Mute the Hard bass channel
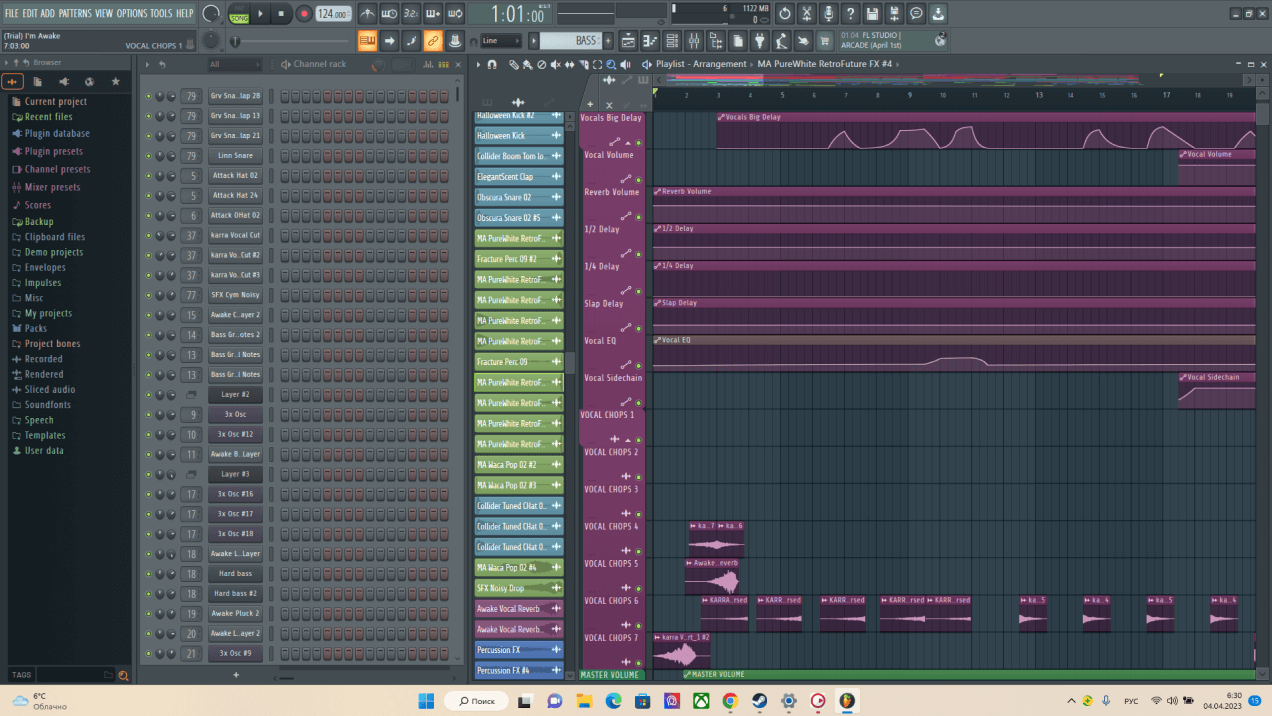The height and width of the screenshot is (716, 1272). point(149,574)
